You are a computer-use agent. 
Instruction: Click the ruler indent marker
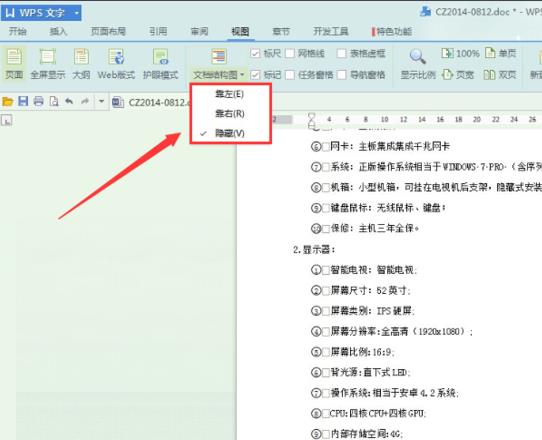pyautogui.click(x=312, y=120)
